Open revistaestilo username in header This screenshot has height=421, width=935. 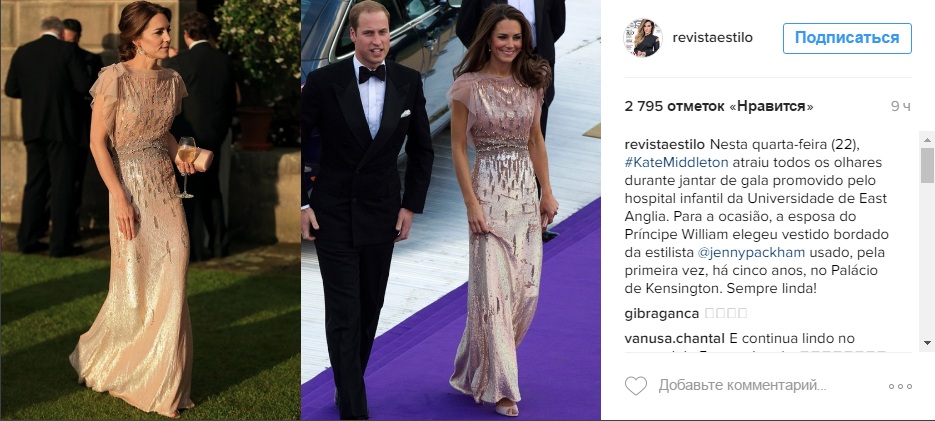713,38
